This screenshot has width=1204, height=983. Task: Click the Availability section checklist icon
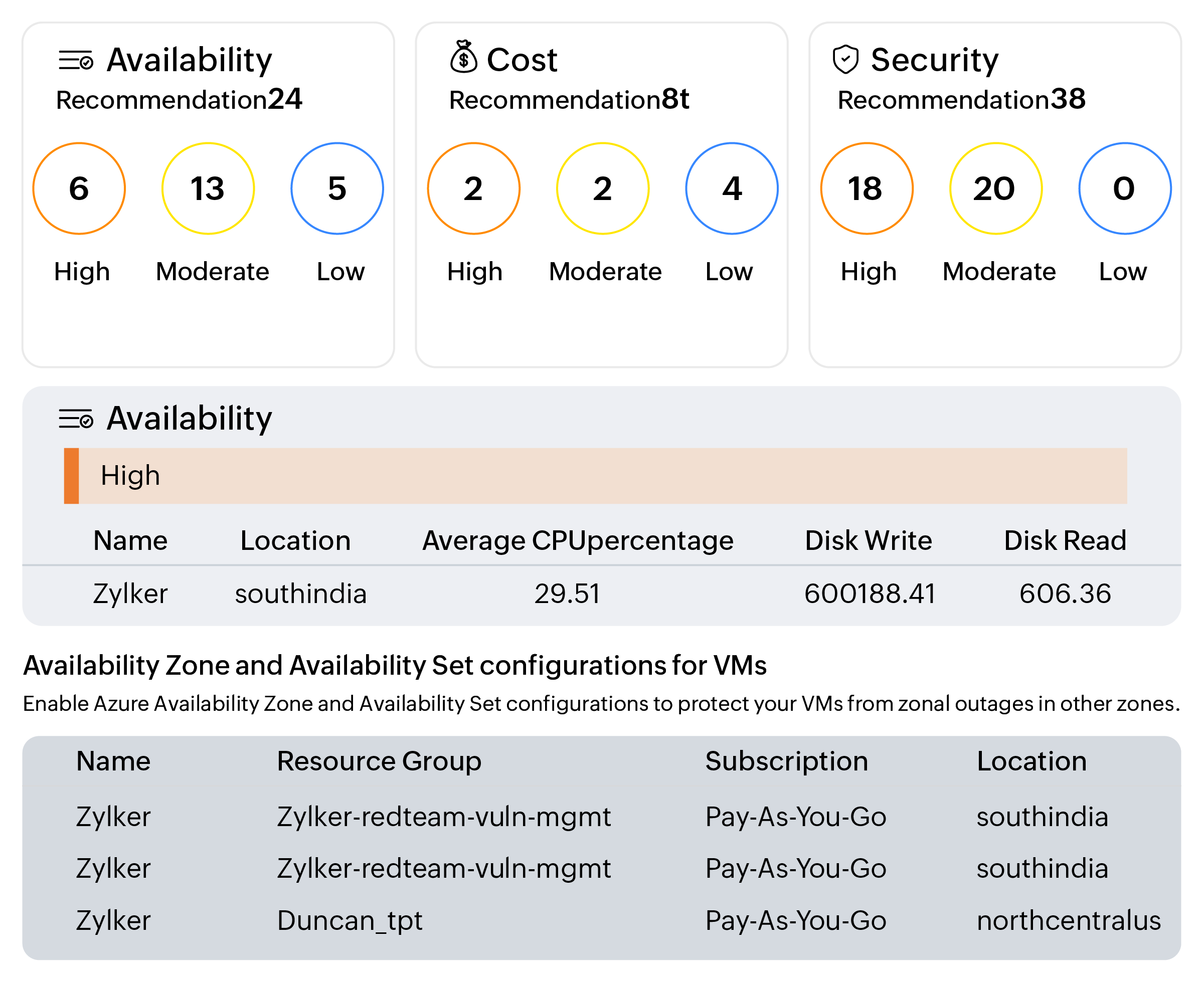tap(76, 419)
